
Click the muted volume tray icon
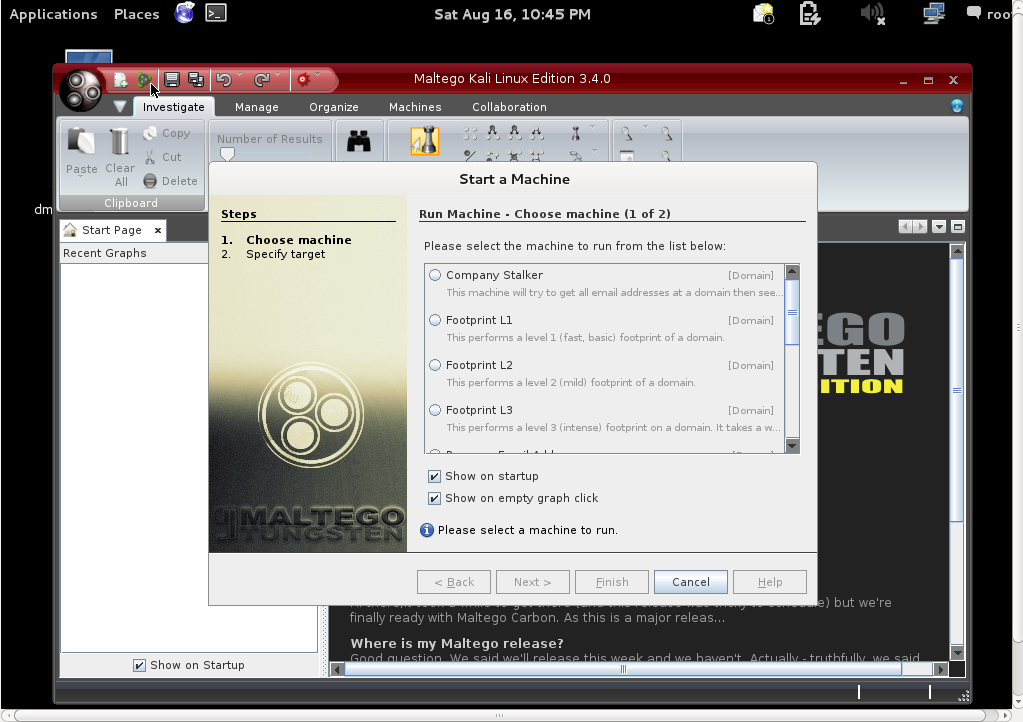click(x=872, y=14)
